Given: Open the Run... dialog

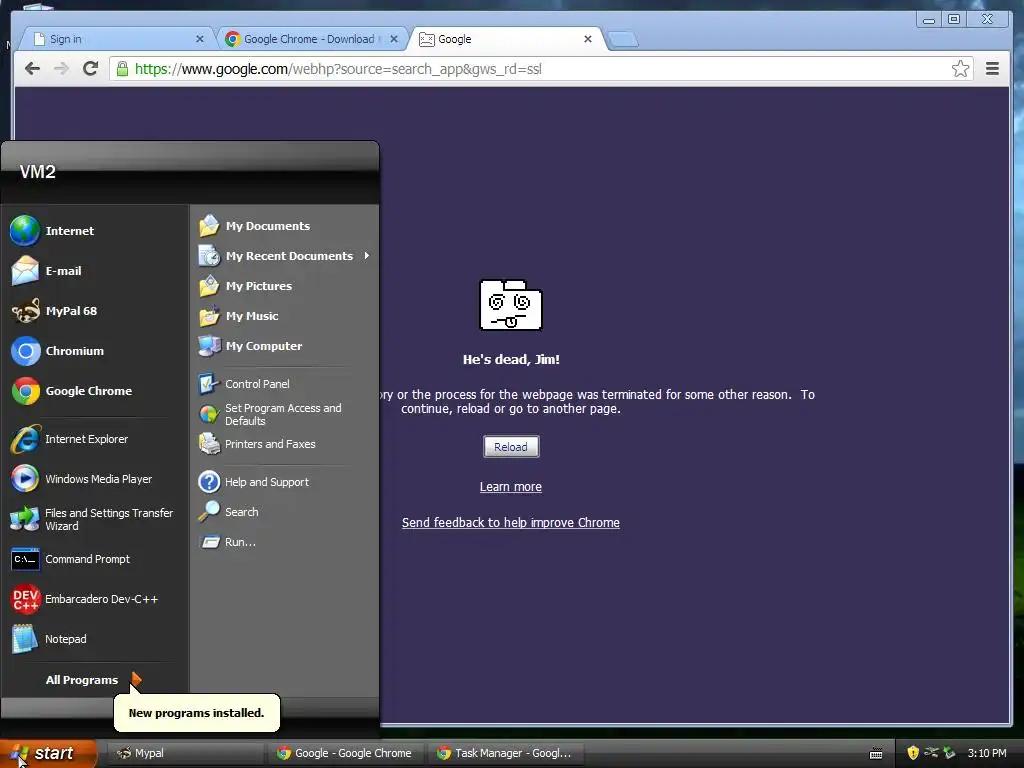Looking at the screenshot, I should click(x=285, y=542).
